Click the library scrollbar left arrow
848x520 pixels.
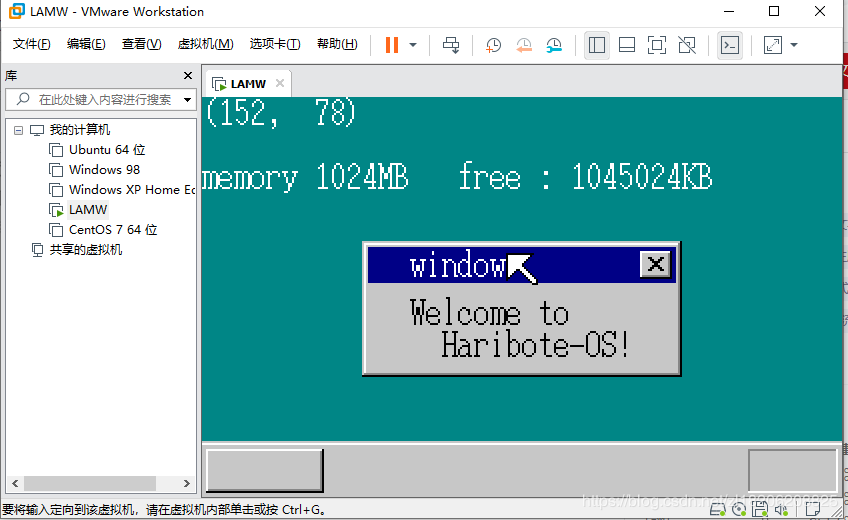15,483
